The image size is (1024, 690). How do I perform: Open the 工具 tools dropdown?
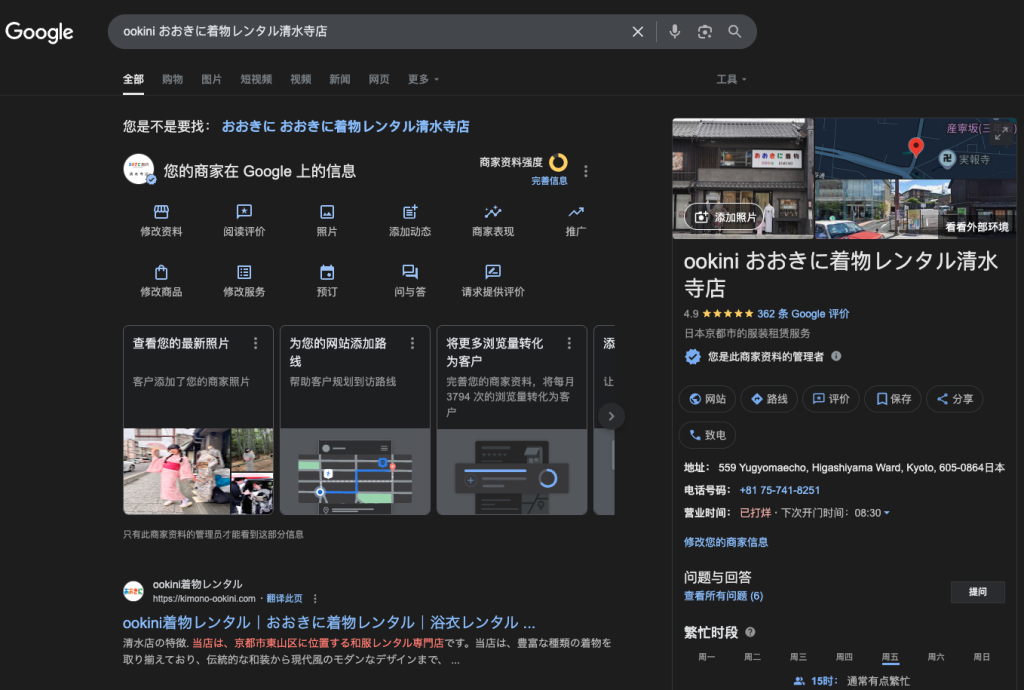731,79
